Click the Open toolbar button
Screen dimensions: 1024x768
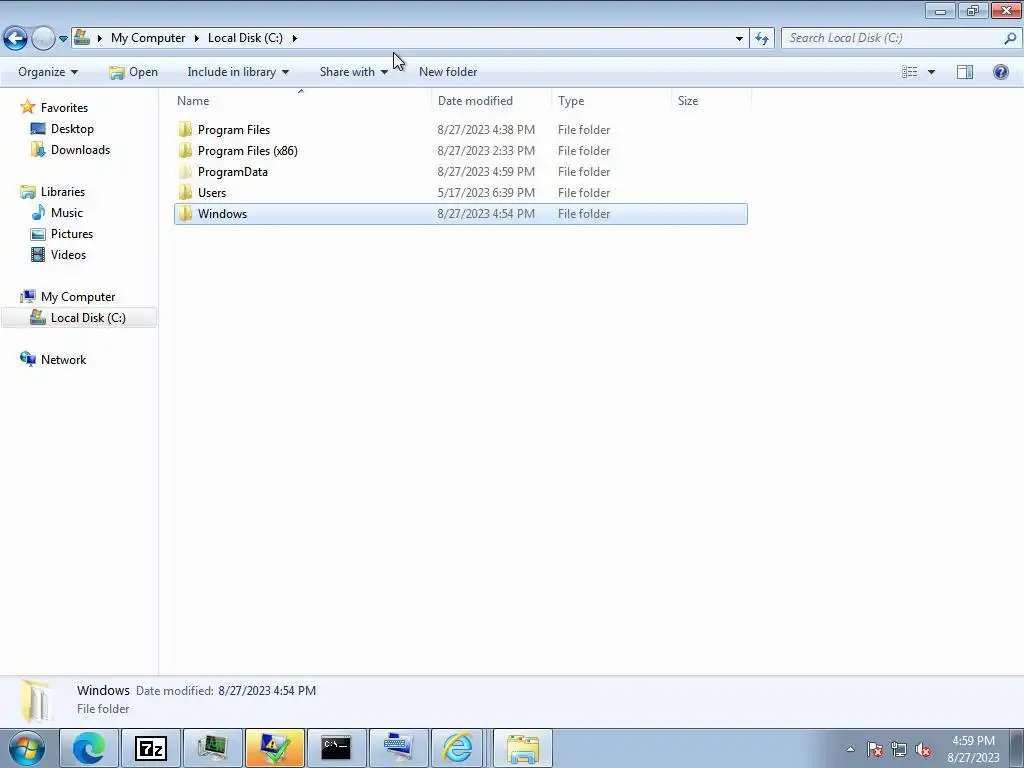(x=133, y=72)
